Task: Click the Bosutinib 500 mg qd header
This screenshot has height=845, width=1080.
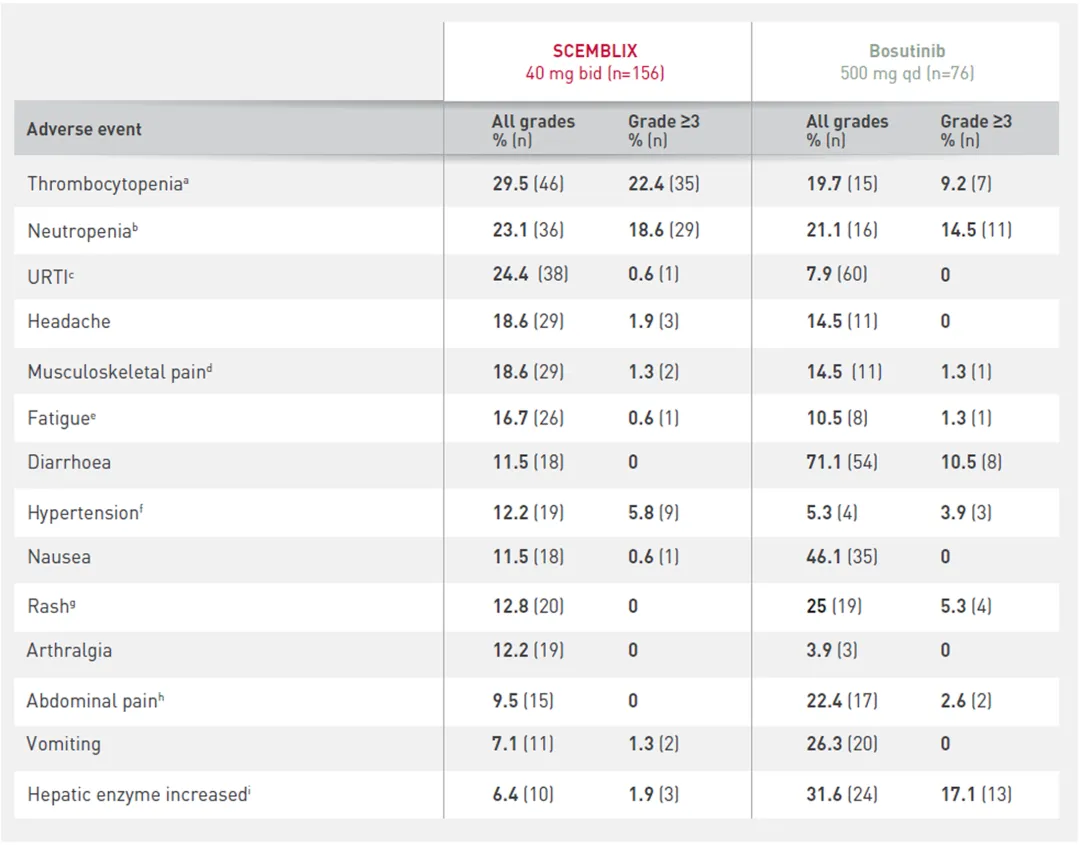Action: 906,61
